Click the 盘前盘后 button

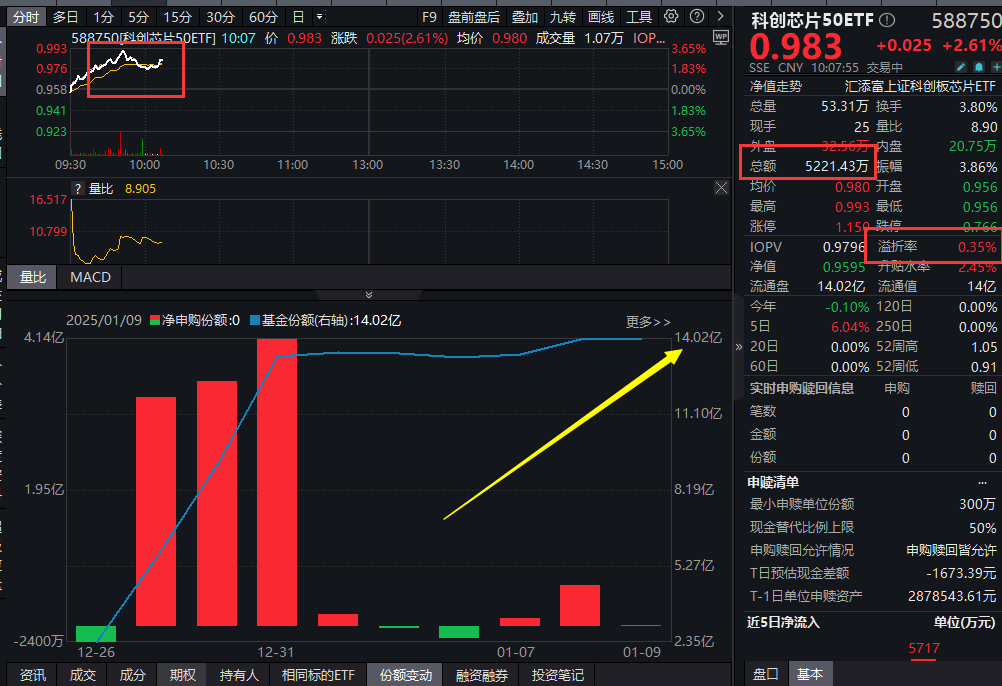click(x=475, y=16)
